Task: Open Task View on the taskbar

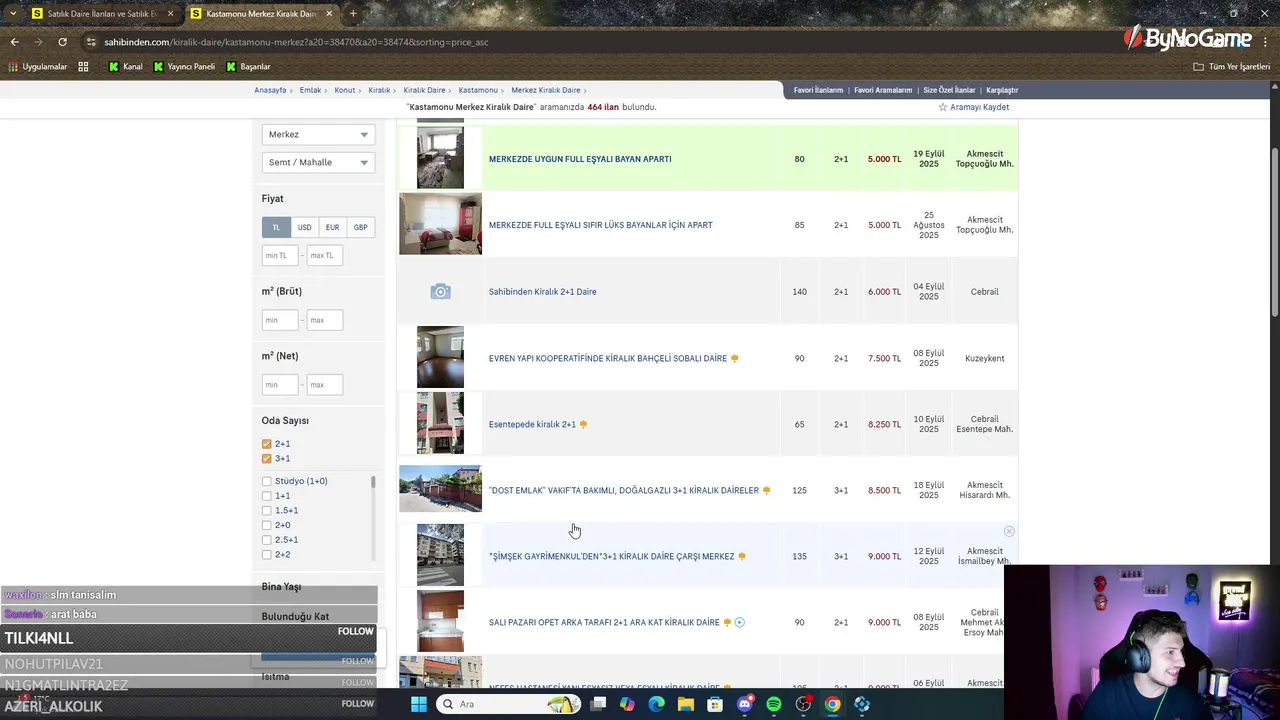Action: [x=598, y=704]
